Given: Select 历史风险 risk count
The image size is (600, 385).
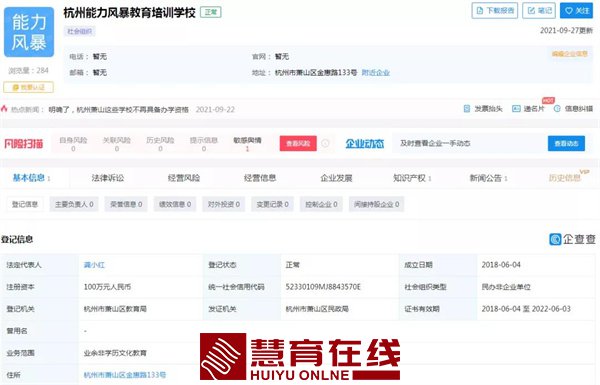Looking at the screenshot, I should point(160,144).
